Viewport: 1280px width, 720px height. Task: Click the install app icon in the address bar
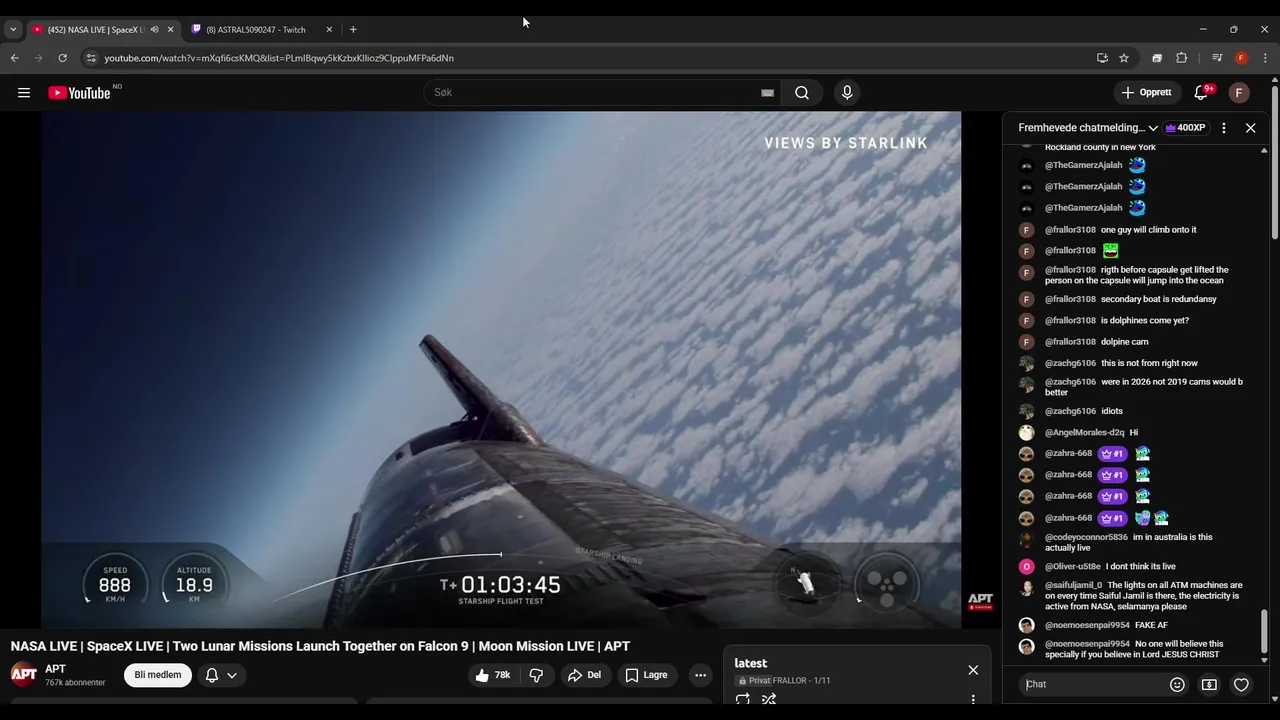(1102, 58)
